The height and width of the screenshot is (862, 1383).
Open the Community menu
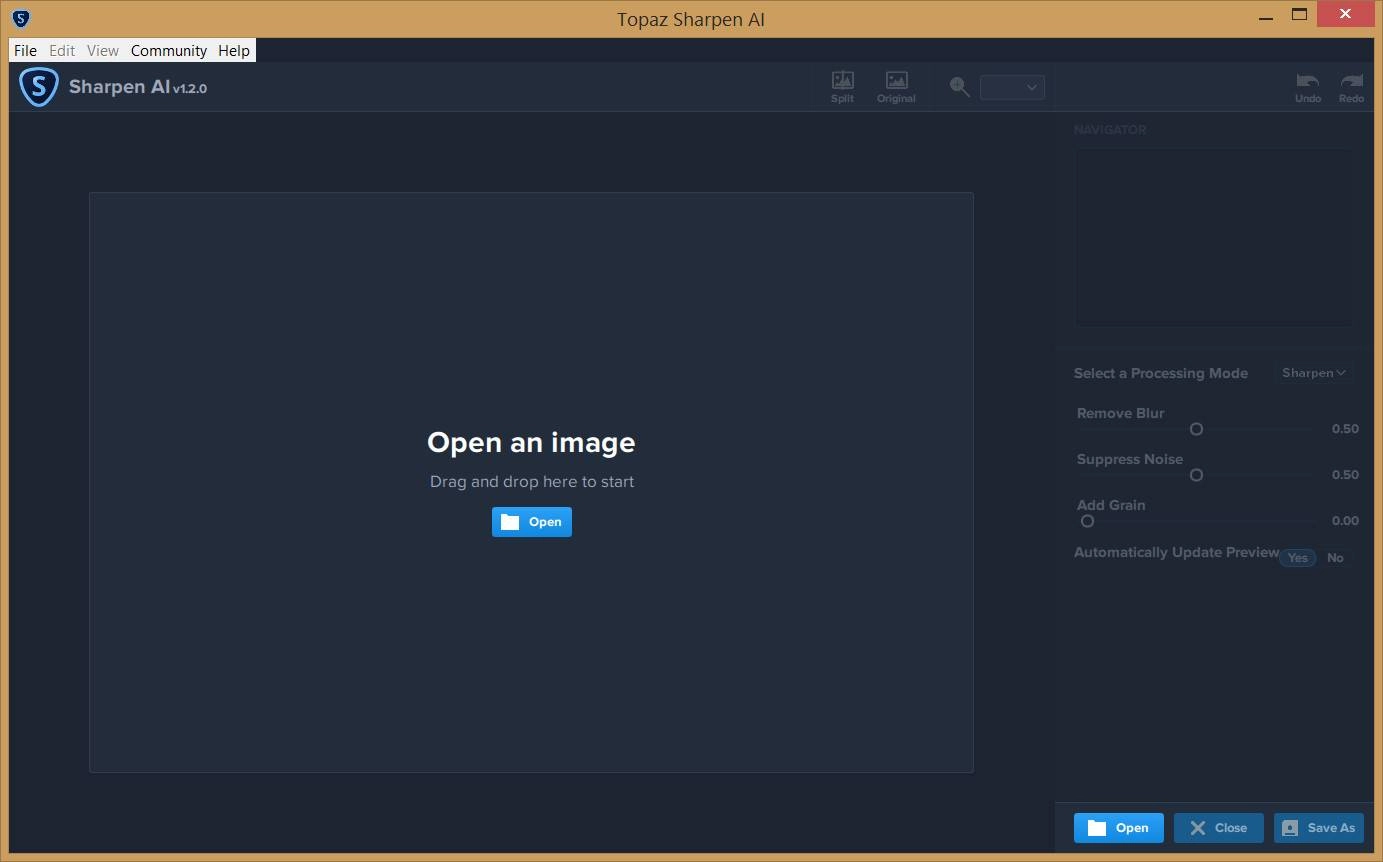coord(169,50)
